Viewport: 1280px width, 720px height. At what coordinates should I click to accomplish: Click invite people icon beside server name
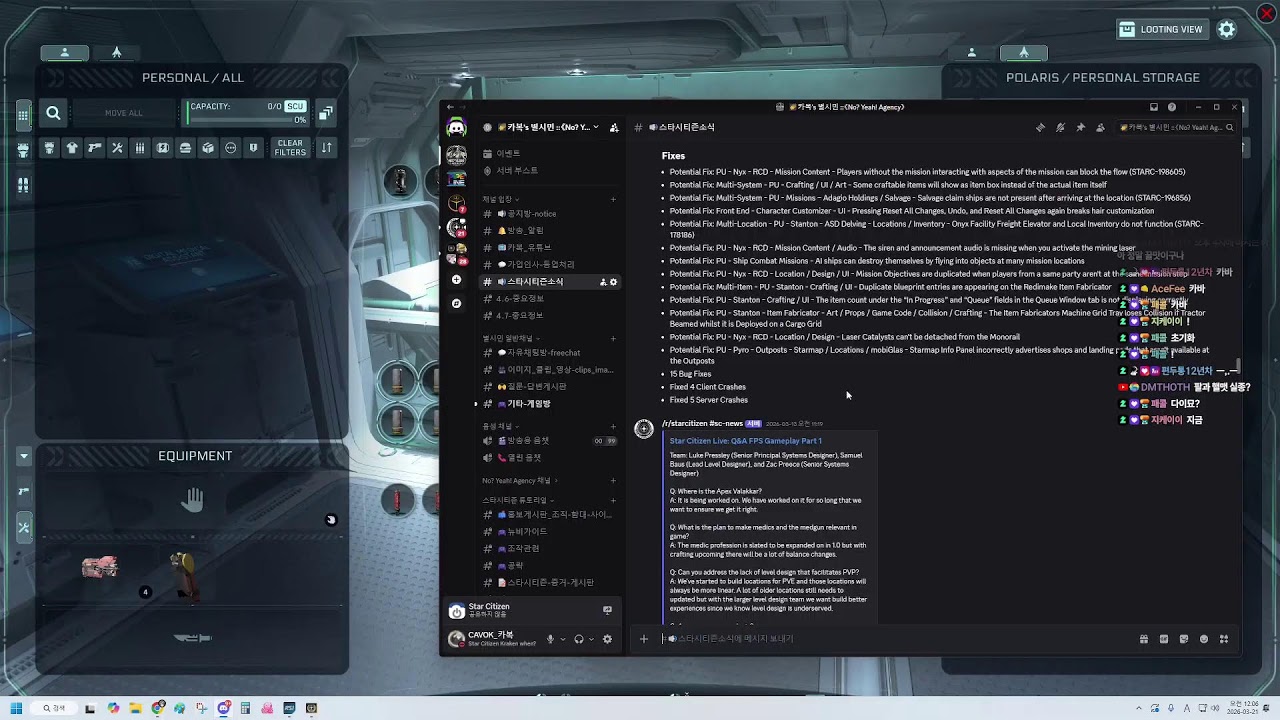614,128
